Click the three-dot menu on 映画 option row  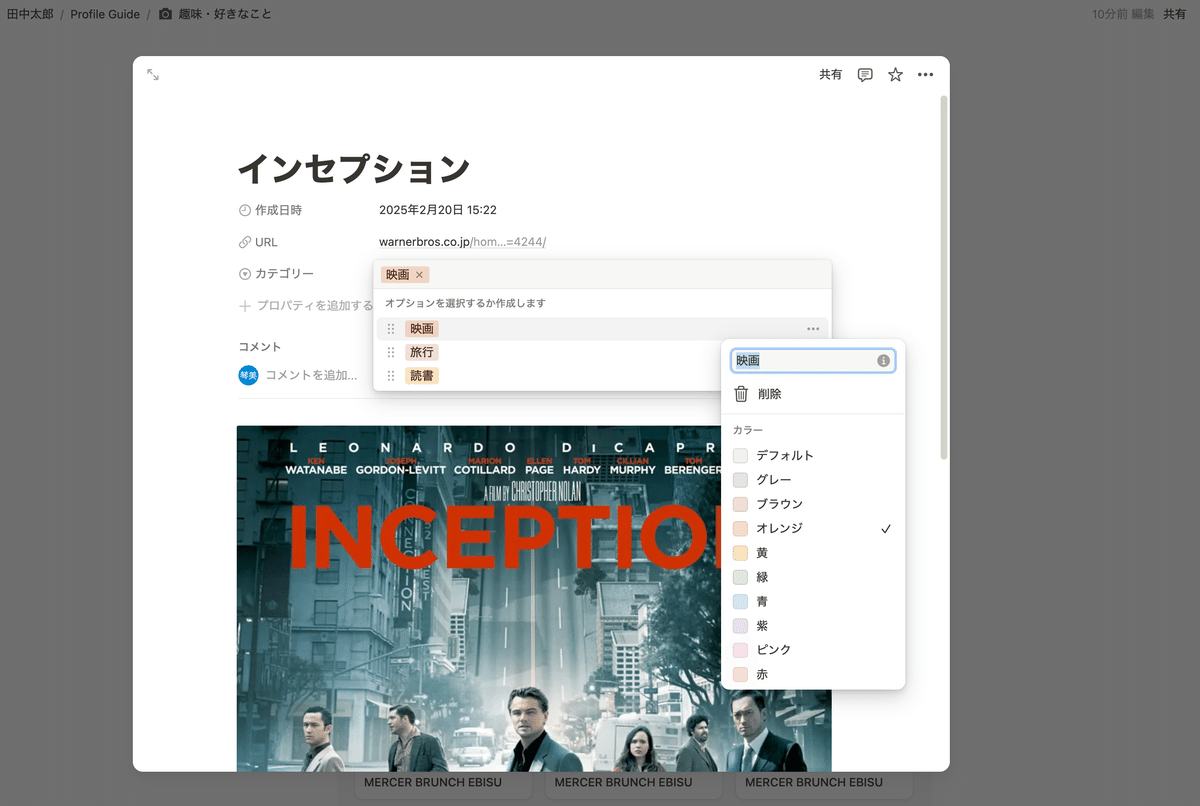[x=813, y=329]
